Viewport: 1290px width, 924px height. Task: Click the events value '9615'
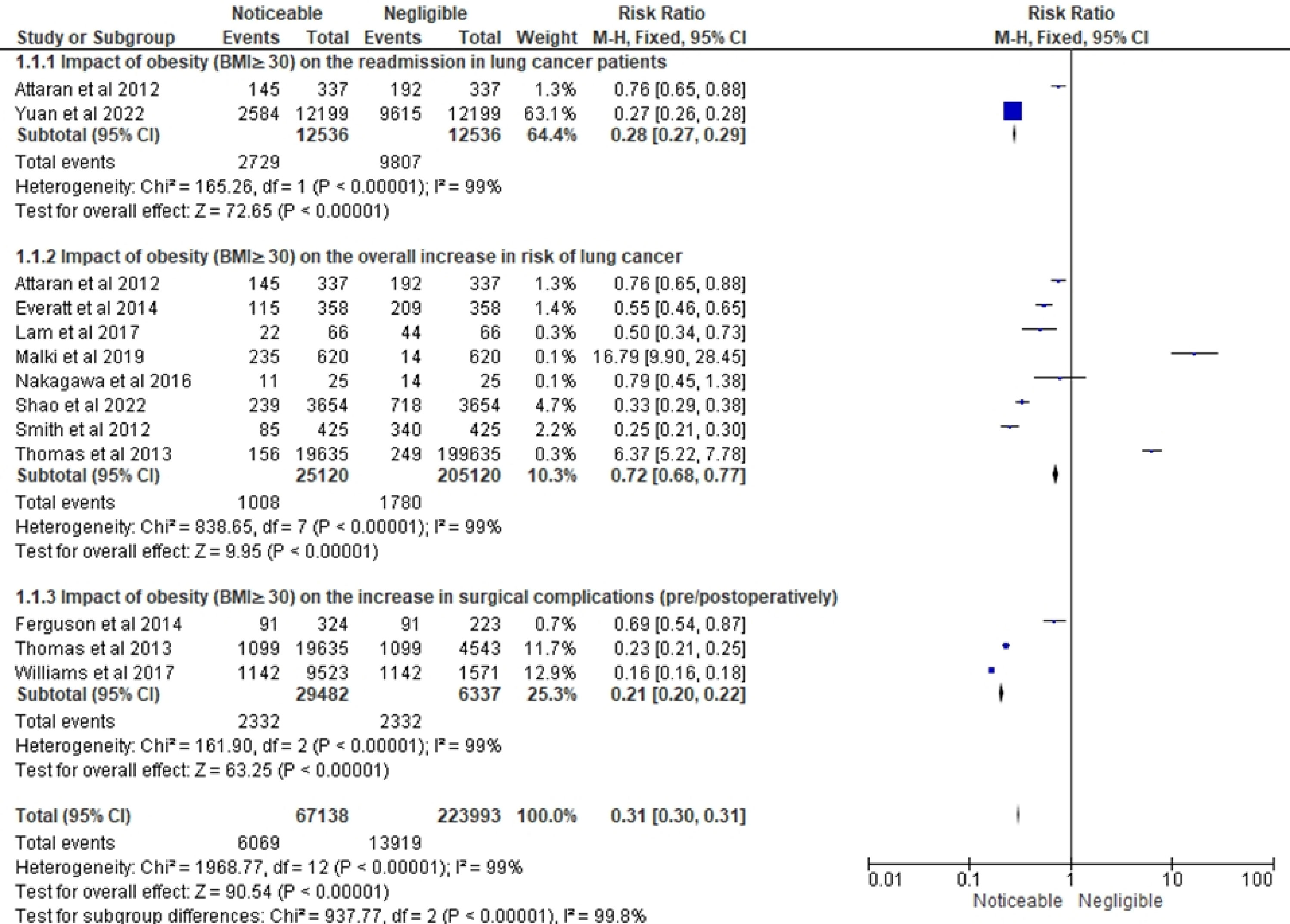(x=401, y=113)
